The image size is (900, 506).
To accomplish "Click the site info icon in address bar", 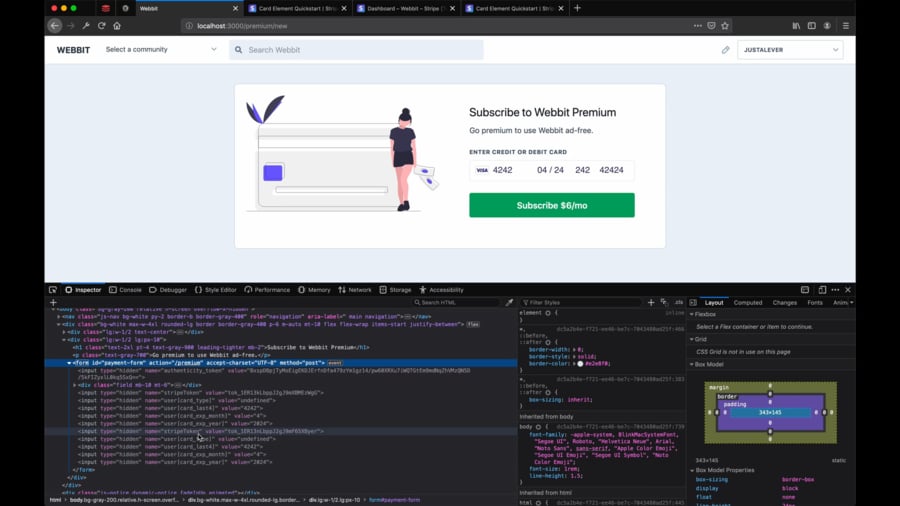I will (x=189, y=26).
